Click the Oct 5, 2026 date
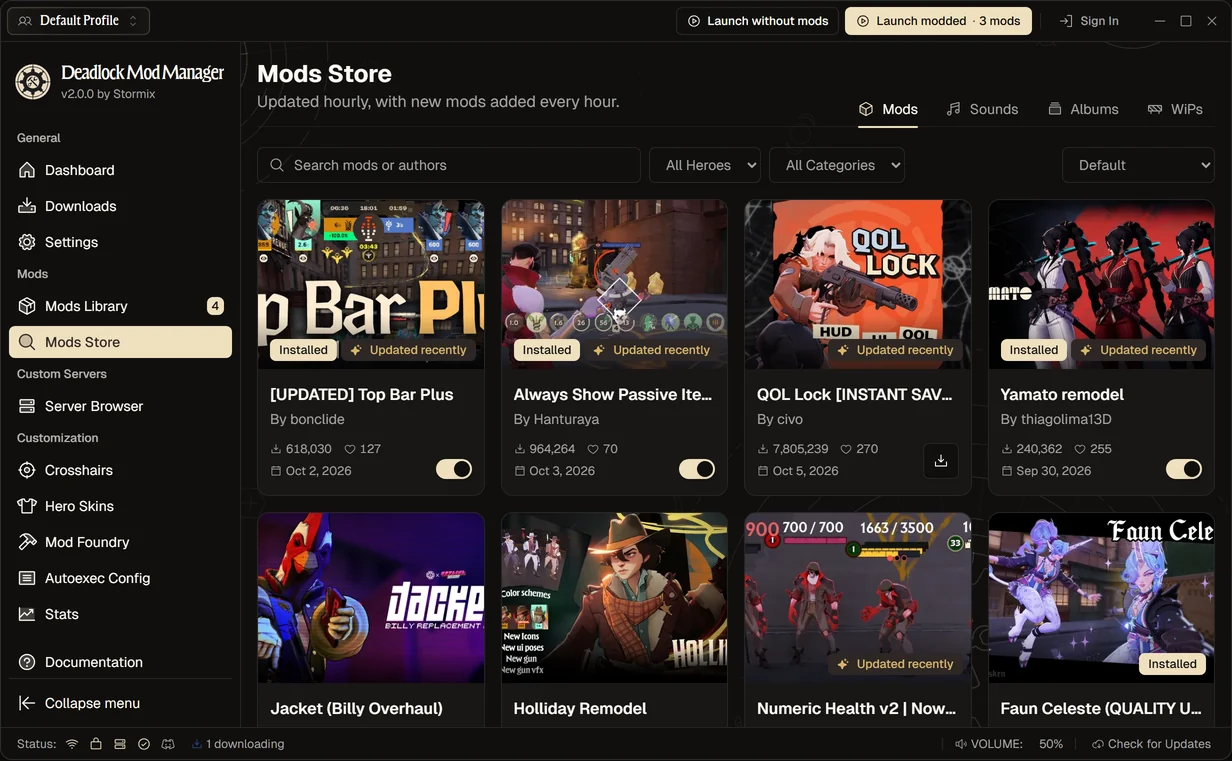This screenshot has height=761, width=1232. tap(805, 471)
